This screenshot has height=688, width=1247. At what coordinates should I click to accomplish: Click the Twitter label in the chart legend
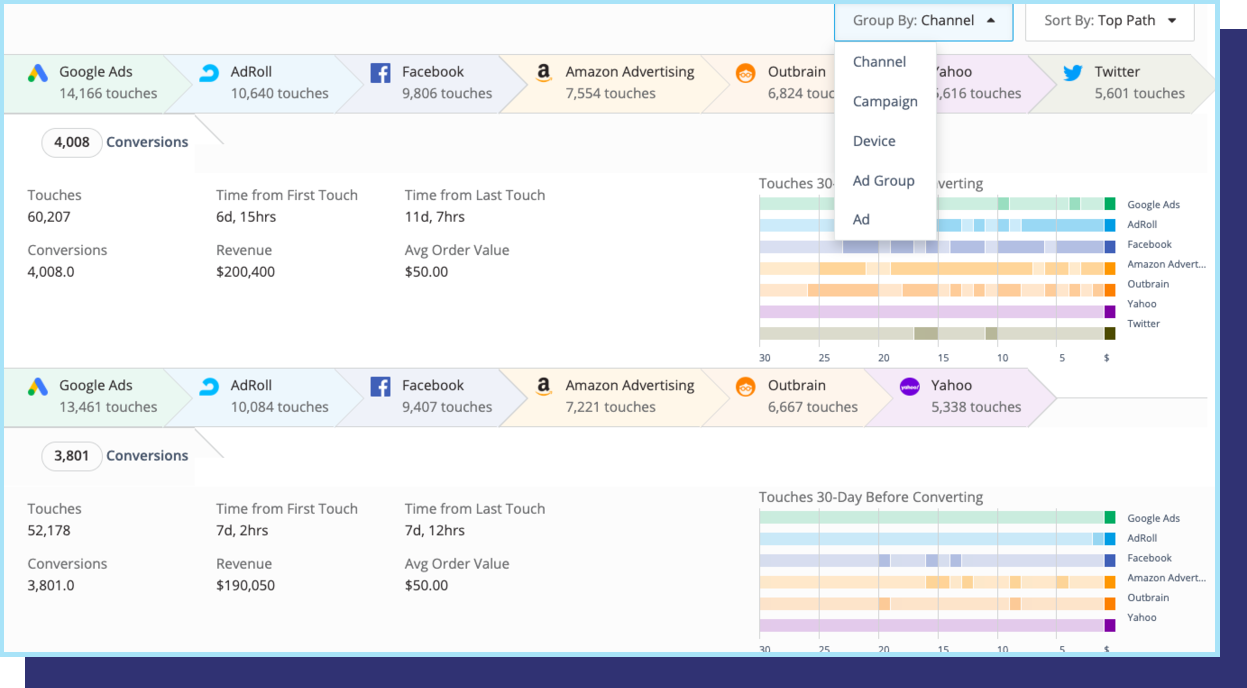pos(1143,324)
